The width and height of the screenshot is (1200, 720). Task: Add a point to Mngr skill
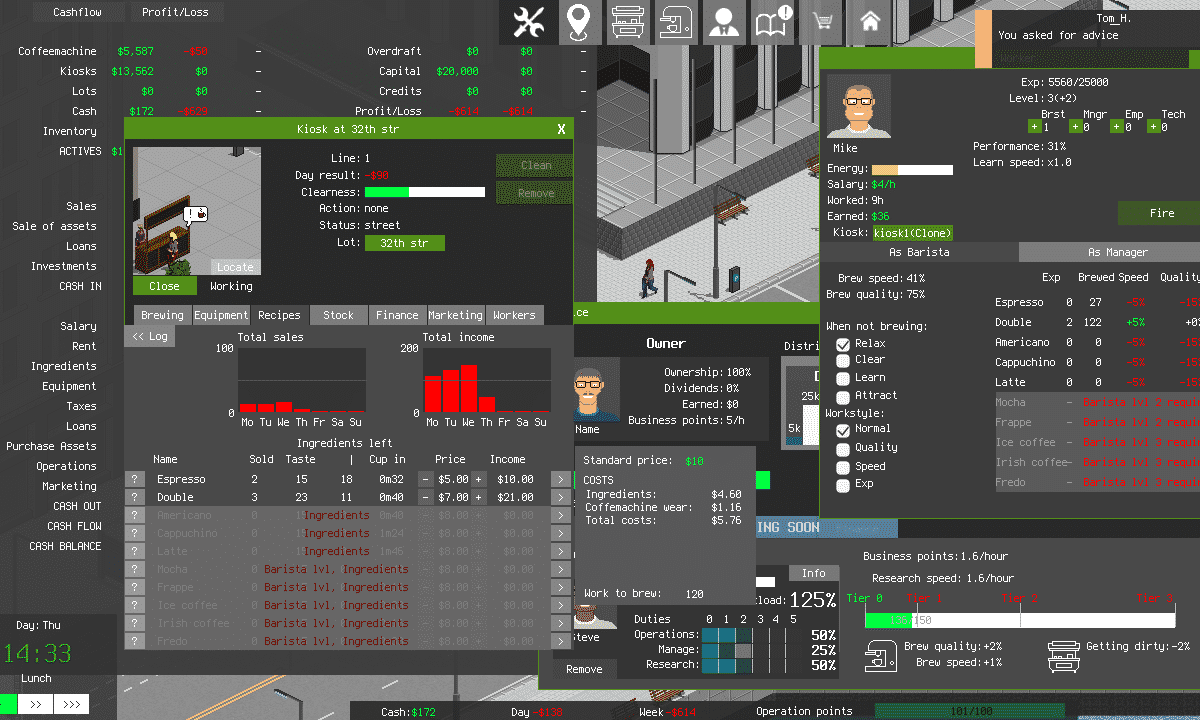tap(1076, 127)
